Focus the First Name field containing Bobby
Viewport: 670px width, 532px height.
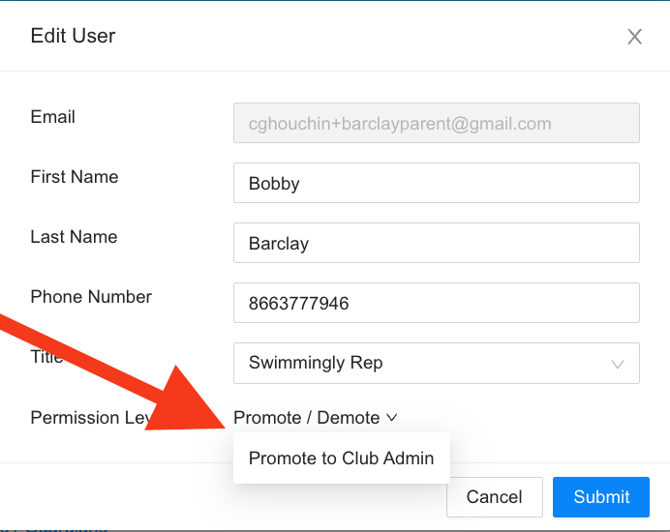click(x=436, y=184)
